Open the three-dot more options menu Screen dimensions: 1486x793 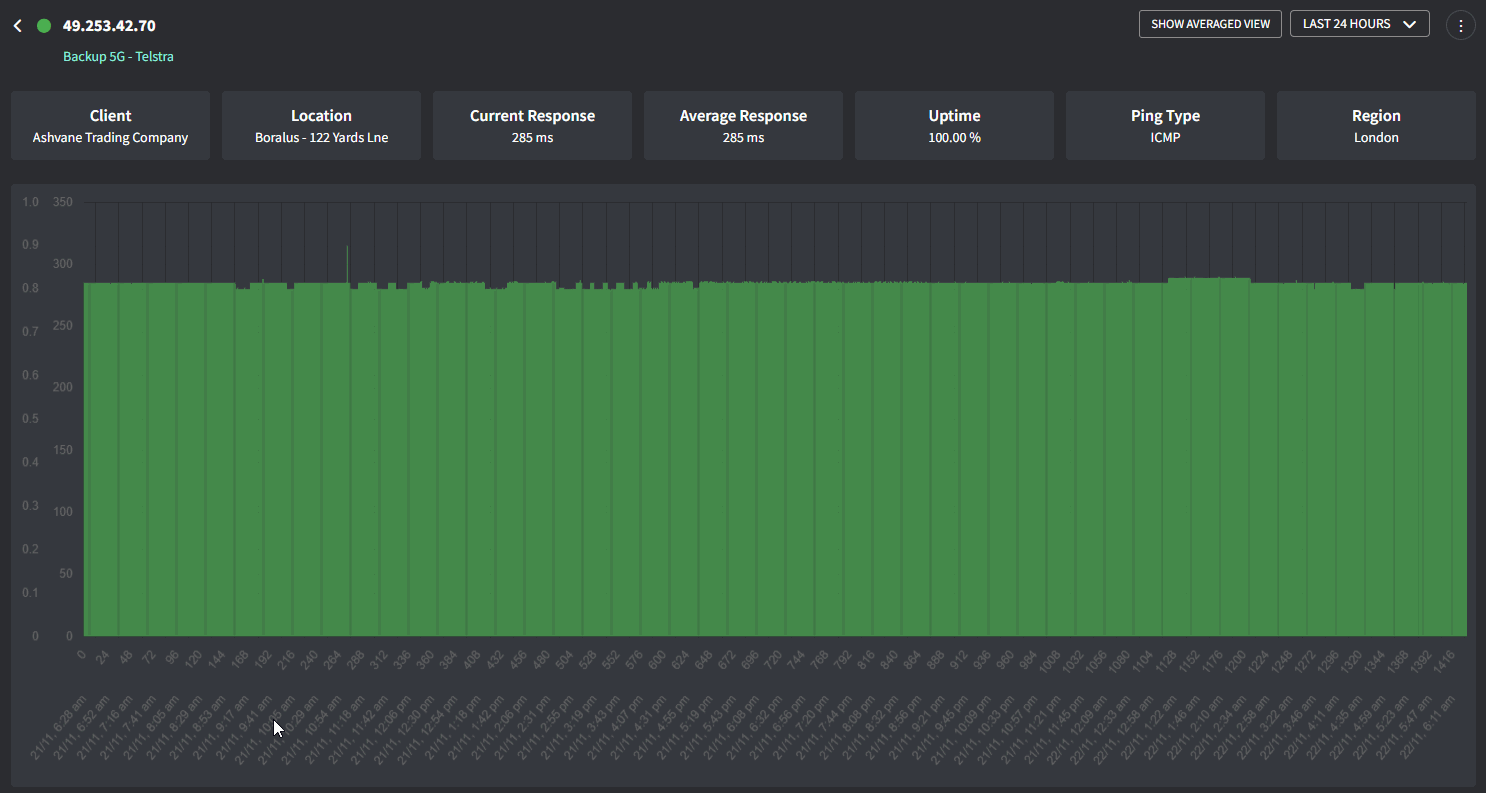(x=1460, y=25)
